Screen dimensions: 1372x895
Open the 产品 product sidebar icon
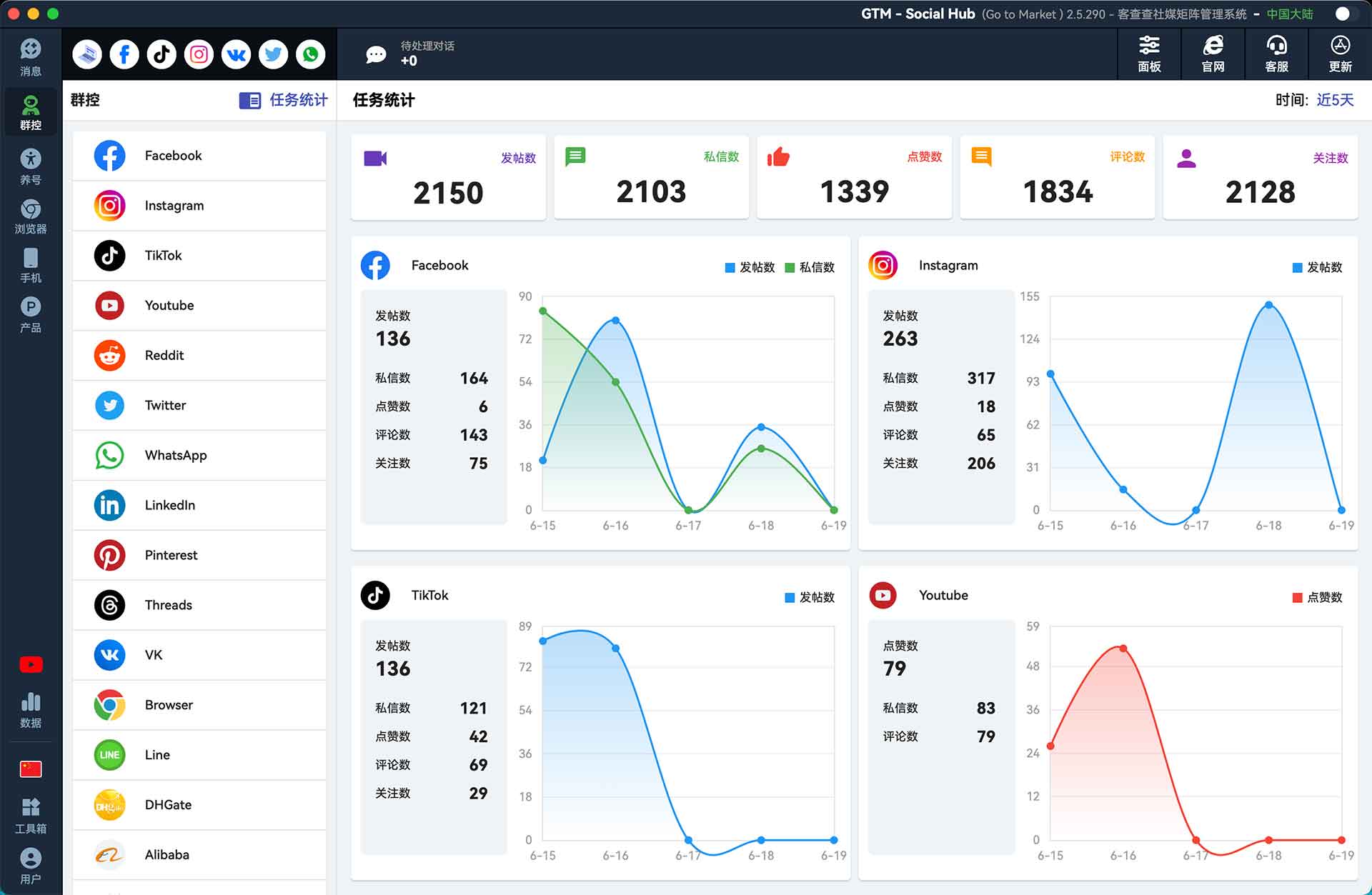coord(31,315)
